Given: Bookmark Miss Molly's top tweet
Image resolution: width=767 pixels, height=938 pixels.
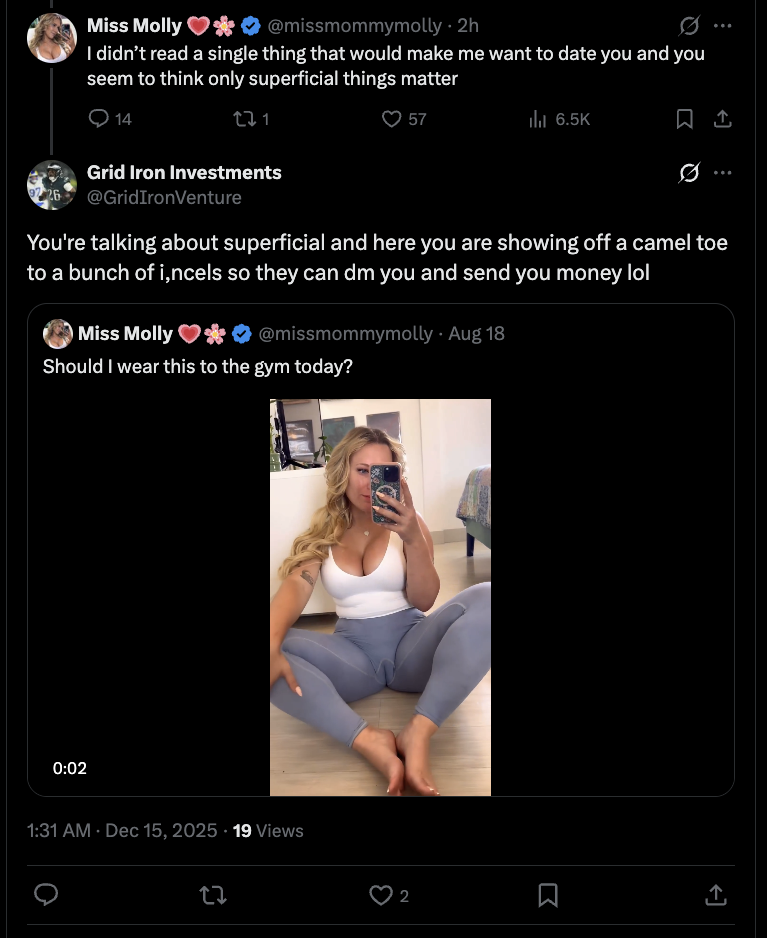Looking at the screenshot, I should 685,119.
